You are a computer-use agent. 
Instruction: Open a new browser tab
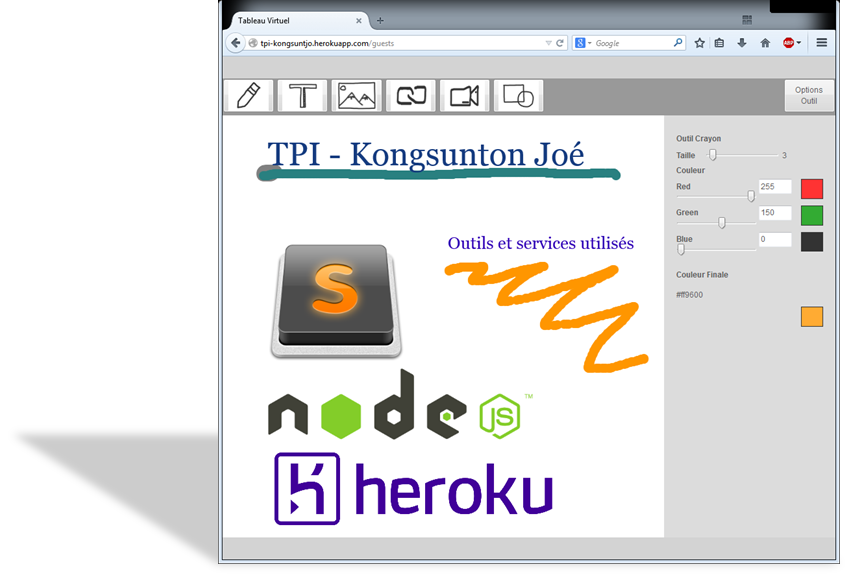[x=380, y=20]
